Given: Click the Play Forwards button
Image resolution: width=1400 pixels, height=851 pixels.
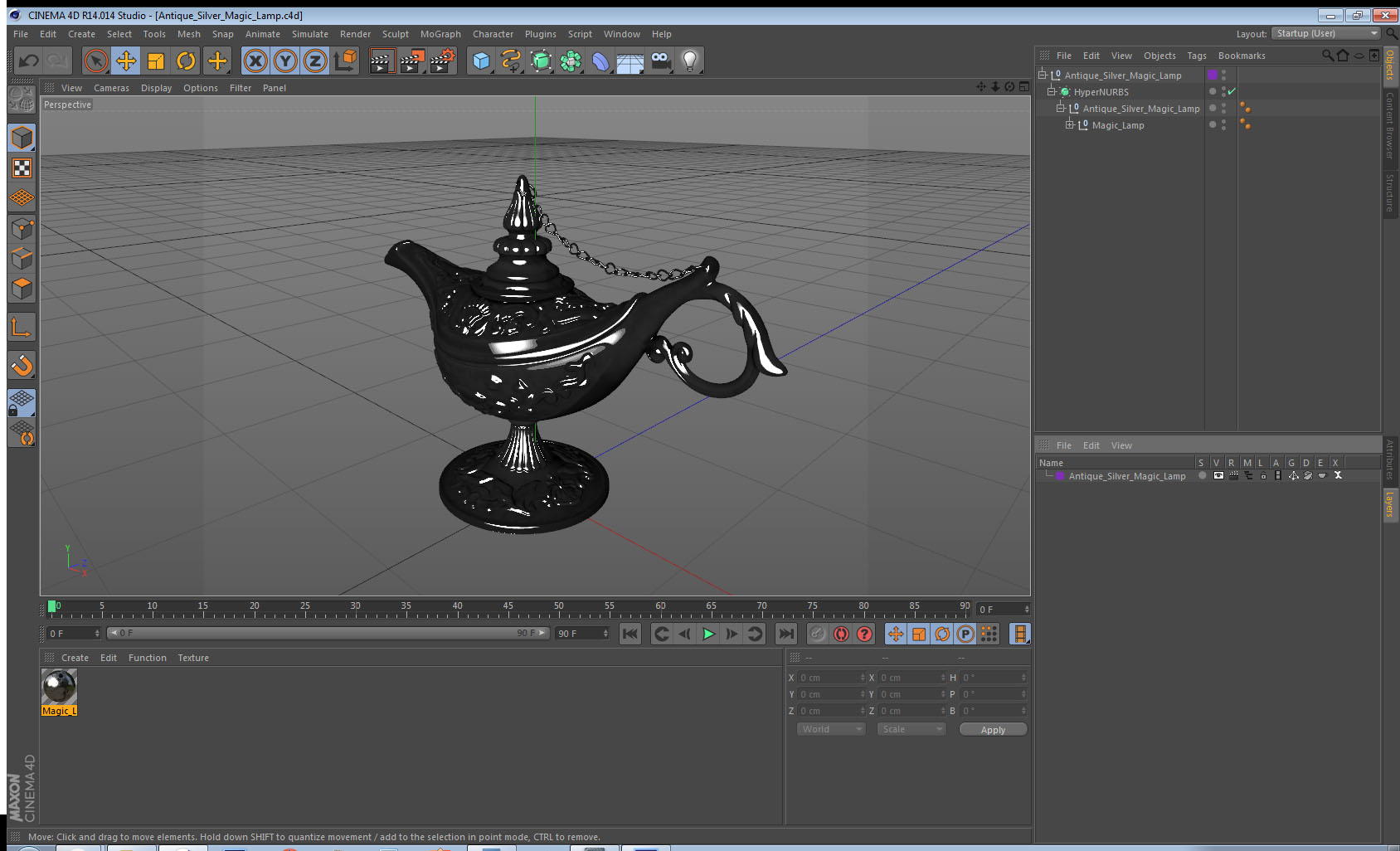Looking at the screenshot, I should point(708,634).
